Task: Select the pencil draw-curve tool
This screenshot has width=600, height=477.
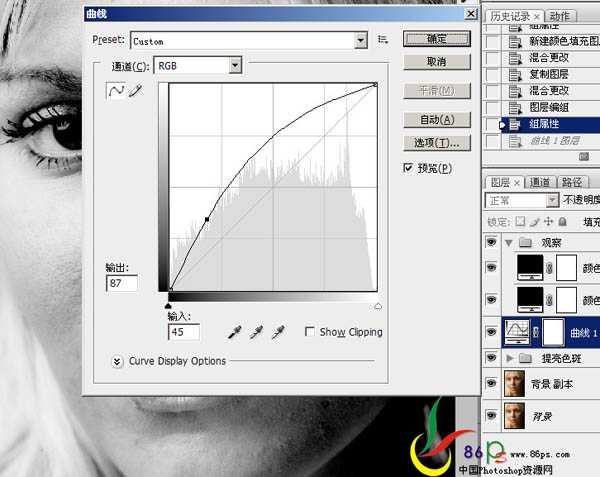Action: pos(135,91)
